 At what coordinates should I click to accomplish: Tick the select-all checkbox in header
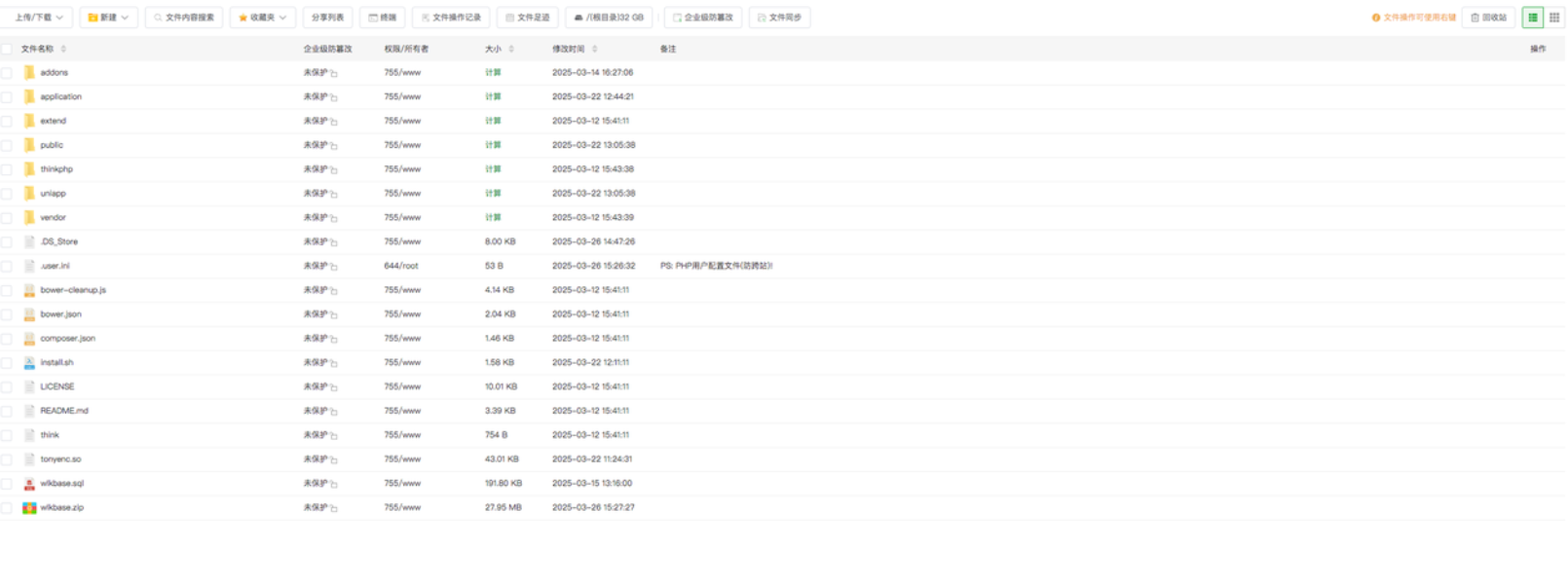[7, 49]
